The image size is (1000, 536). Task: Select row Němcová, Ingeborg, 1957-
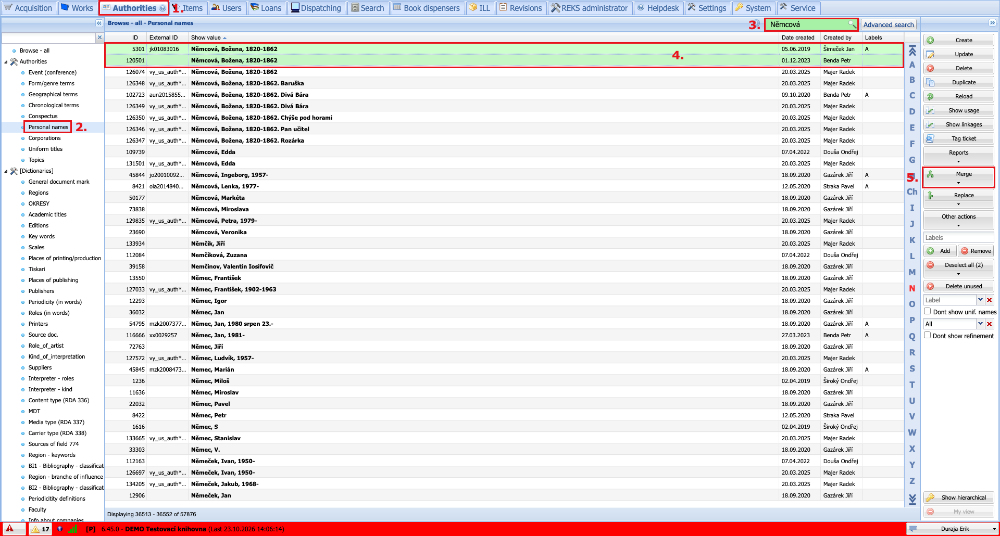tap(504, 174)
